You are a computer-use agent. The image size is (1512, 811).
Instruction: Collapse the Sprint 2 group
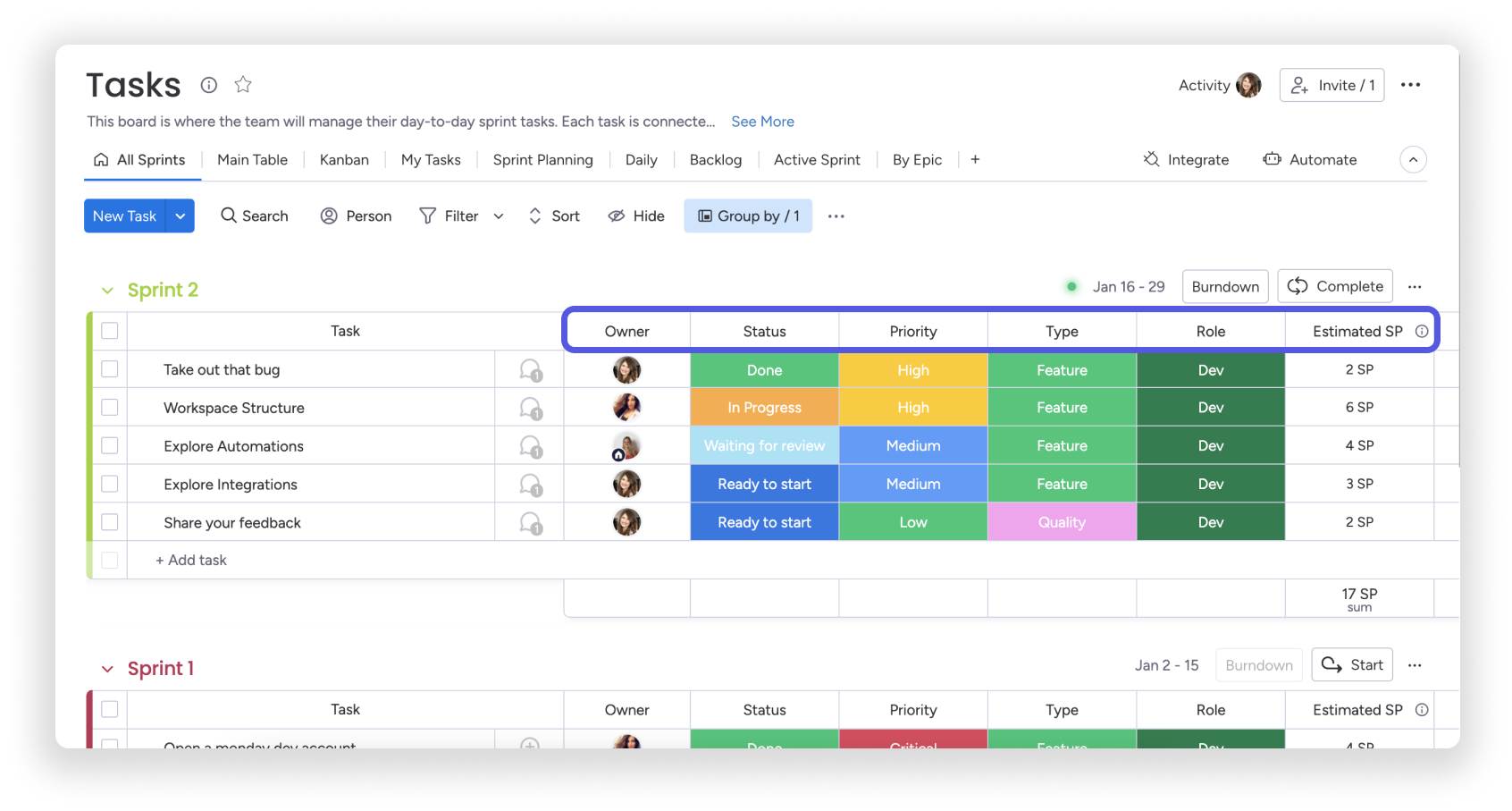[x=107, y=290]
